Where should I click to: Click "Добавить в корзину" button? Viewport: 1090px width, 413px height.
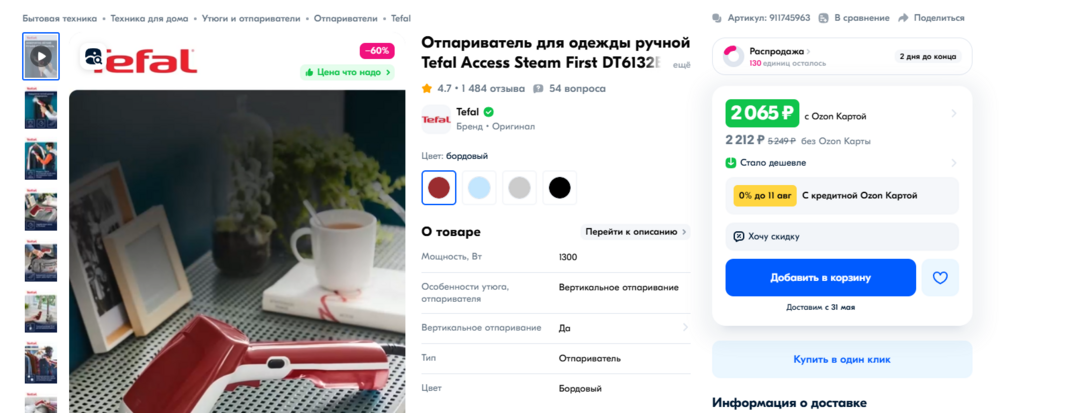pyautogui.click(x=820, y=278)
